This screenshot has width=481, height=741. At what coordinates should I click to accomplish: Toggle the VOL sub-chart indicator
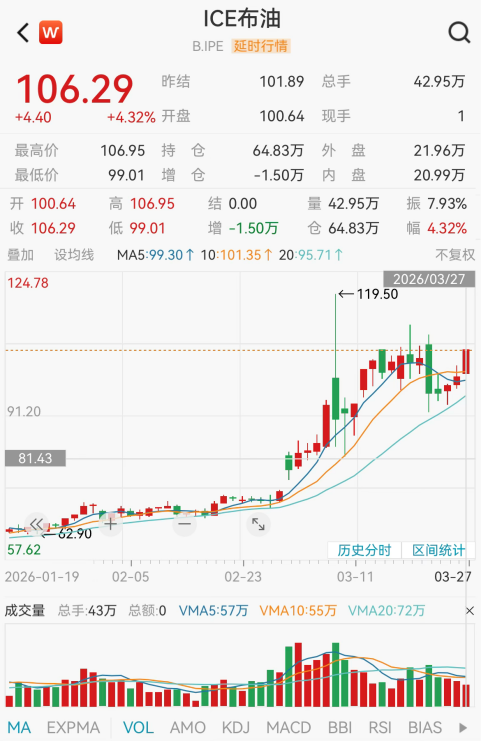click(x=138, y=727)
